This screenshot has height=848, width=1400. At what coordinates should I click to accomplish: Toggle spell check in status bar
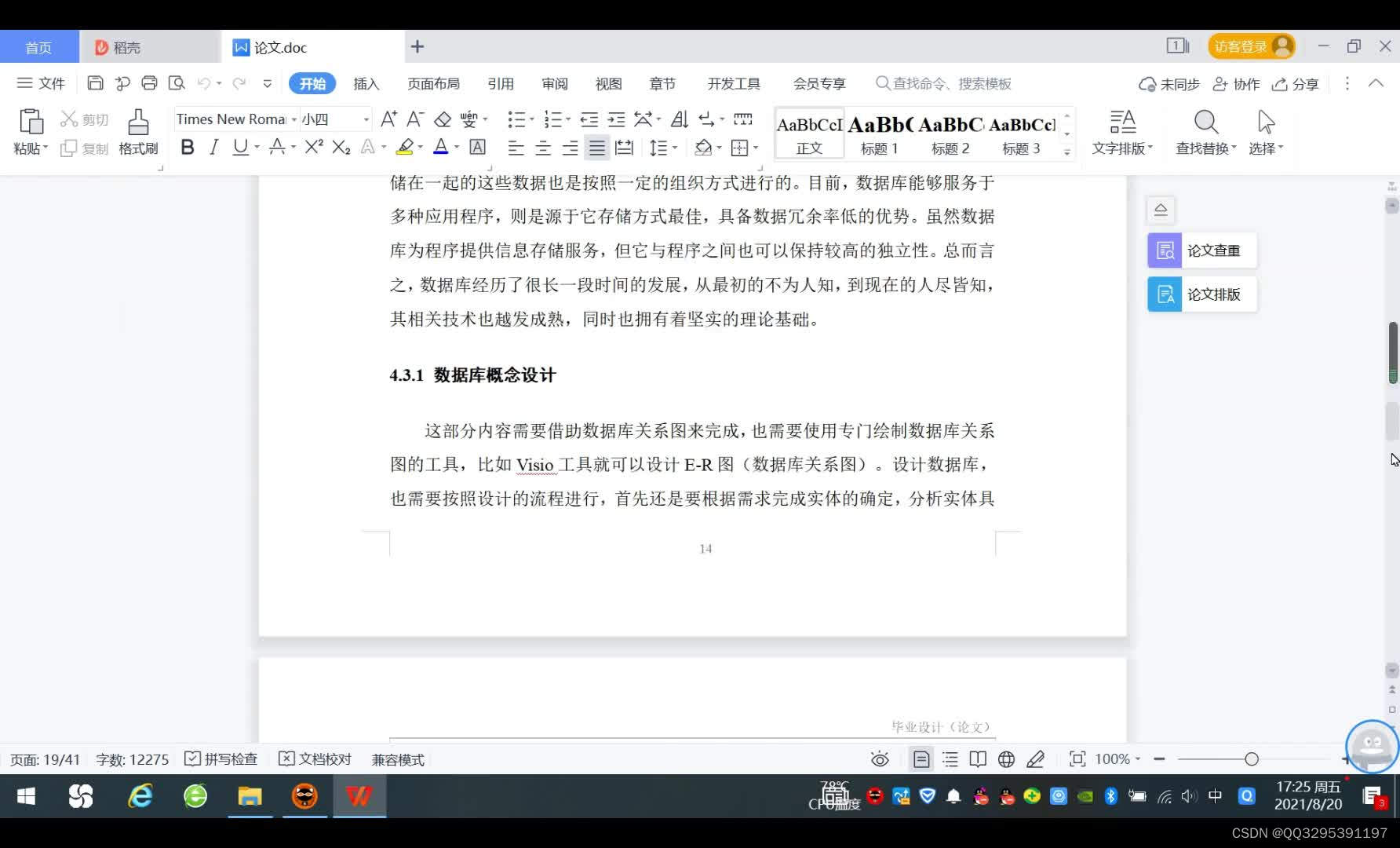(x=221, y=759)
